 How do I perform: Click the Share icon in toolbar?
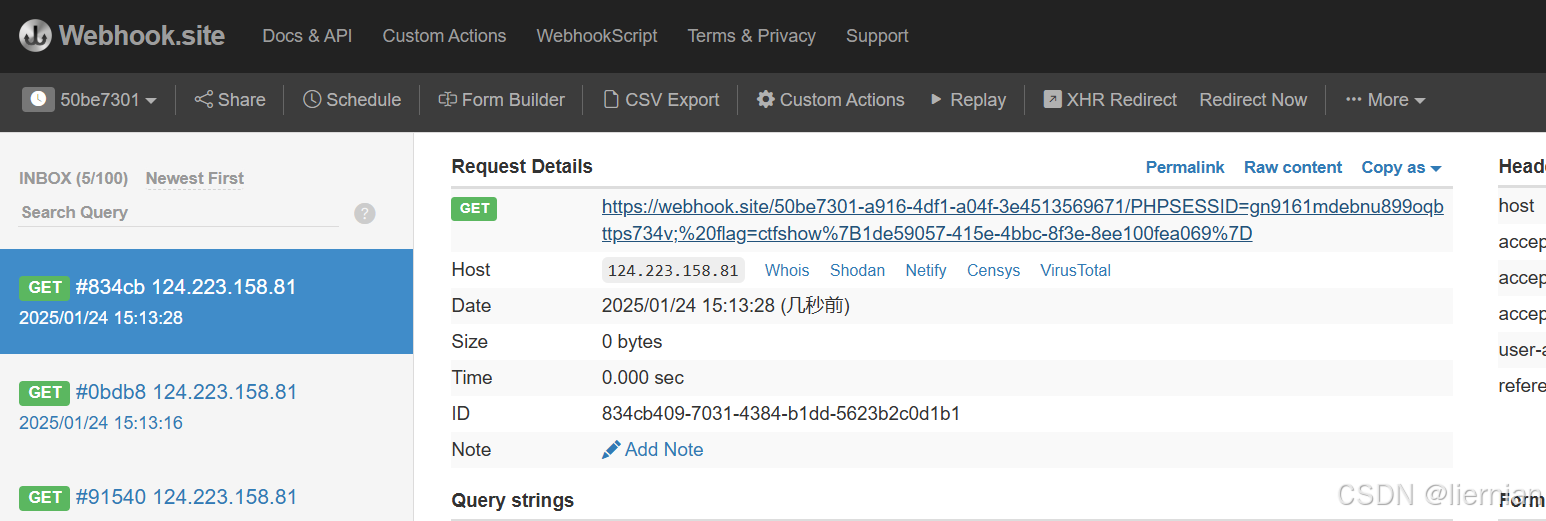point(203,99)
